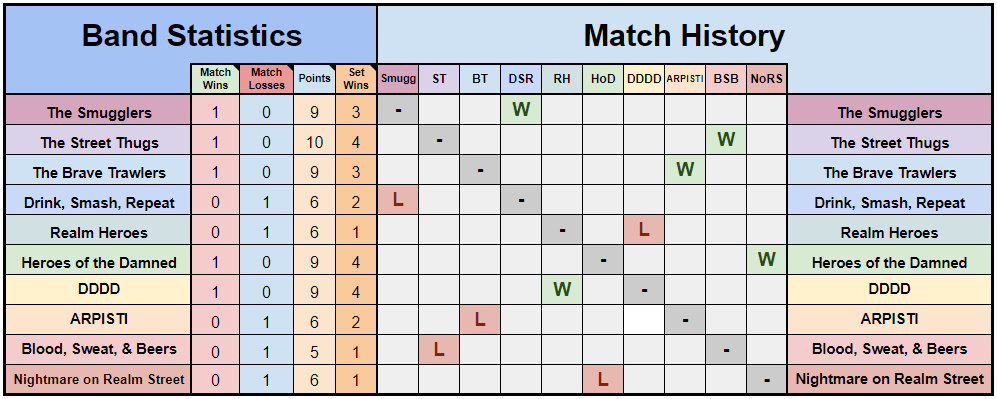997x399 pixels.
Task: Select the white empty cell in the ARPISTI row
Action: coord(644,320)
